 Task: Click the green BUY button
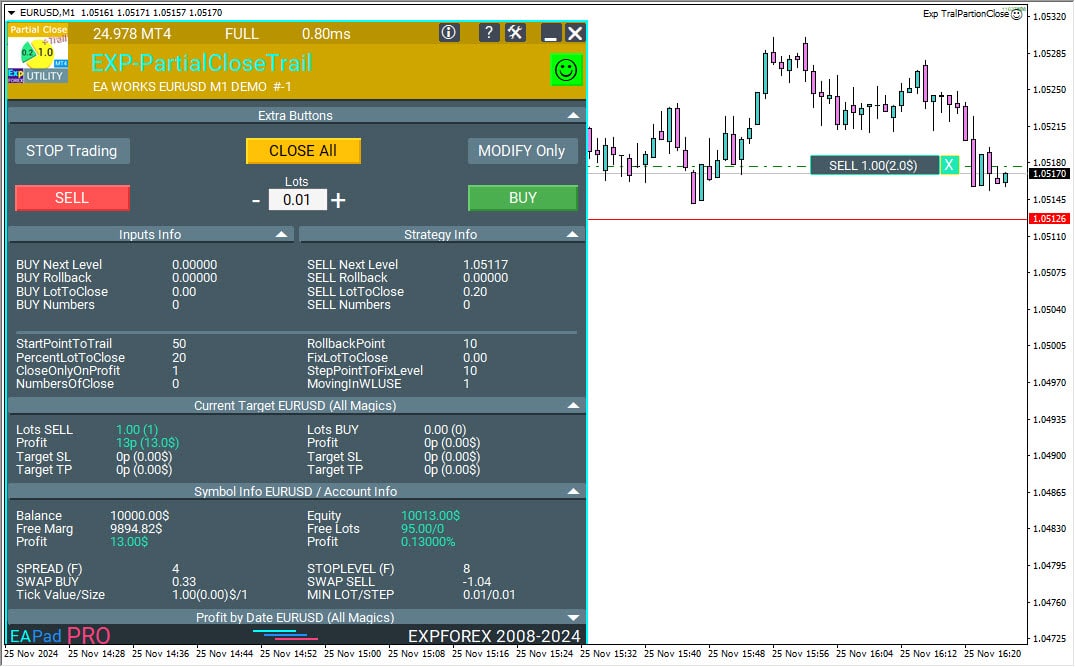point(522,198)
